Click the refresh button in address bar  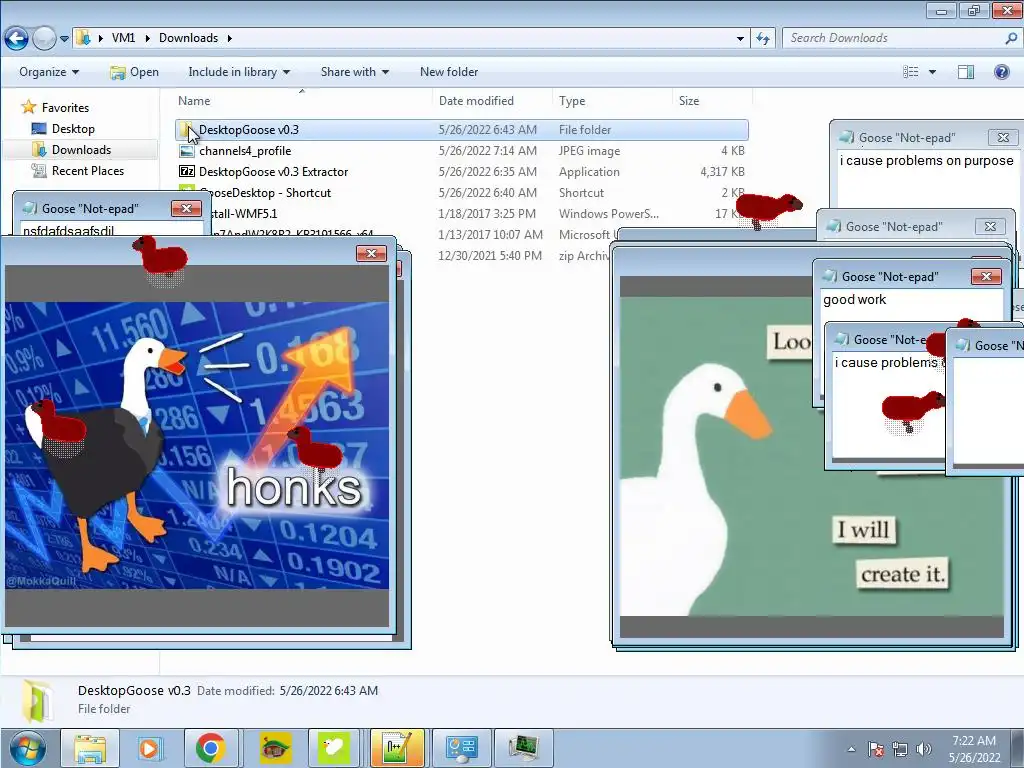point(763,39)
